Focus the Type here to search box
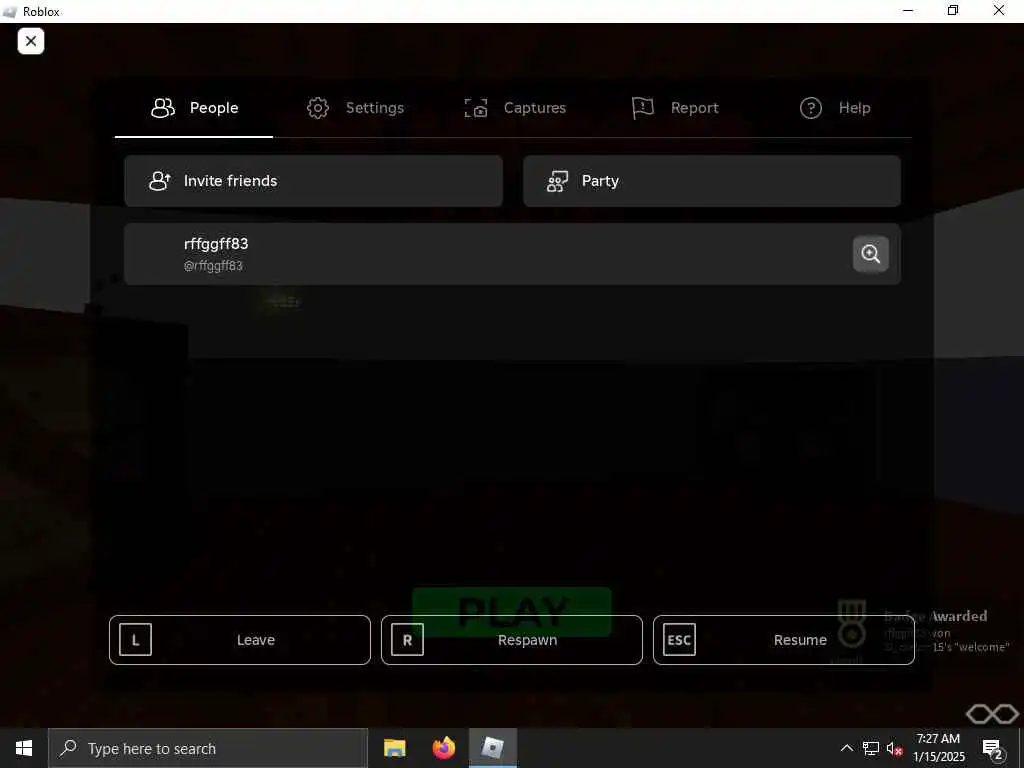This screenshot has height=768, width=1024. click(x=208, y=748)
